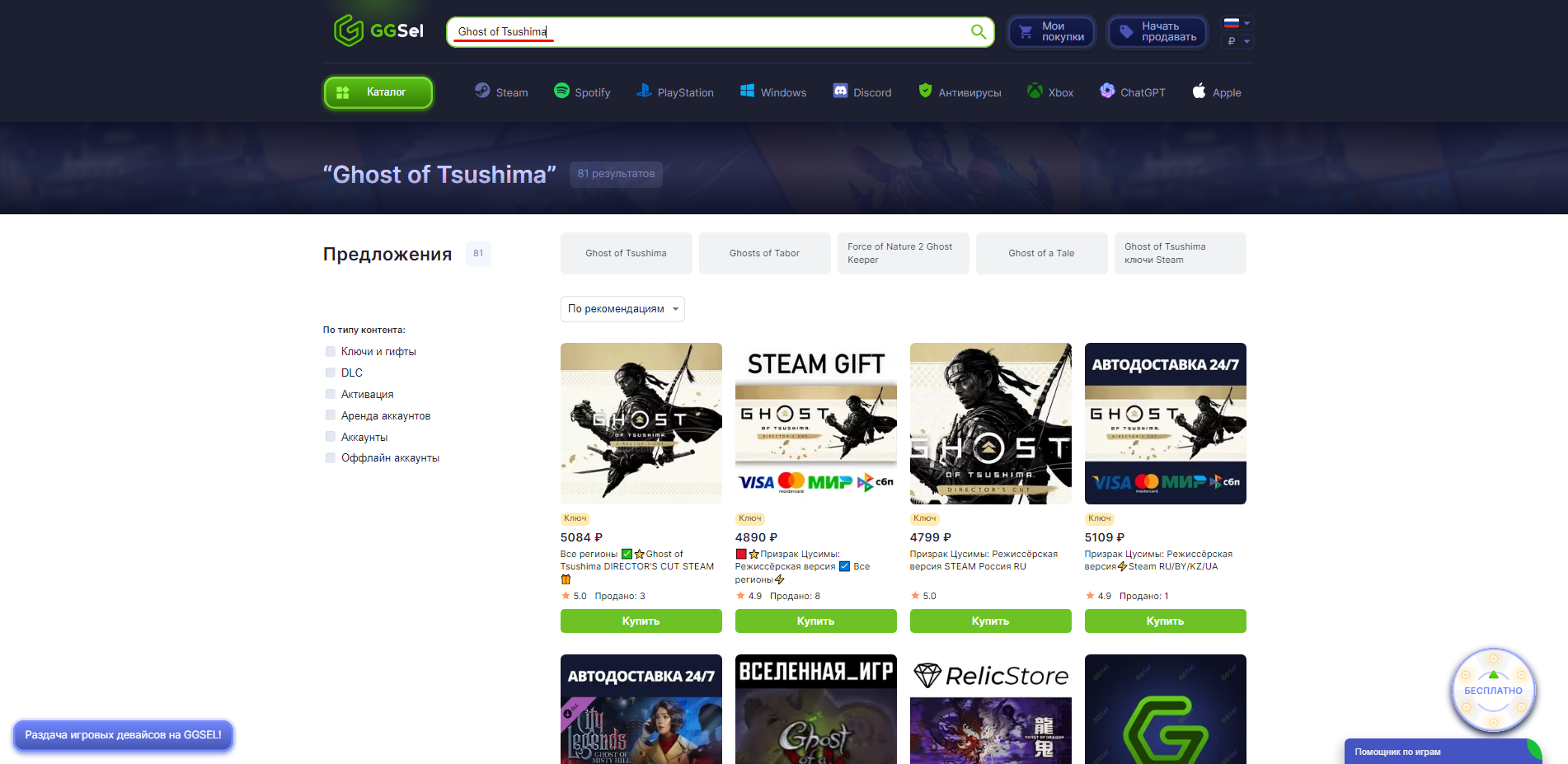Click Начать продавать button
The height and width of the screenshot is (764, 1568).
click(1157, 32)
